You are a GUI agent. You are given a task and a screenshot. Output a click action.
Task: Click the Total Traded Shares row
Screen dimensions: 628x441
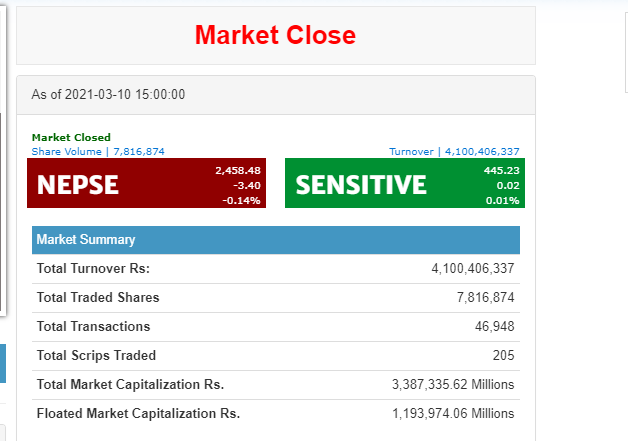click(276, 298)
